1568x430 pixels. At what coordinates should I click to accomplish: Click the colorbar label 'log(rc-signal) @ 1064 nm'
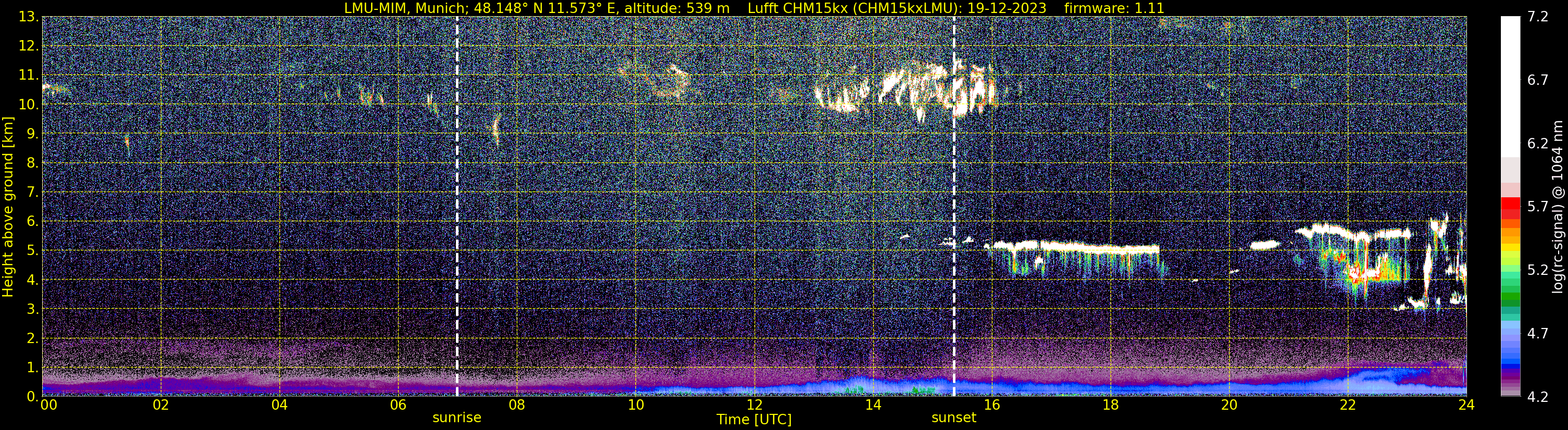point(1557,207)
